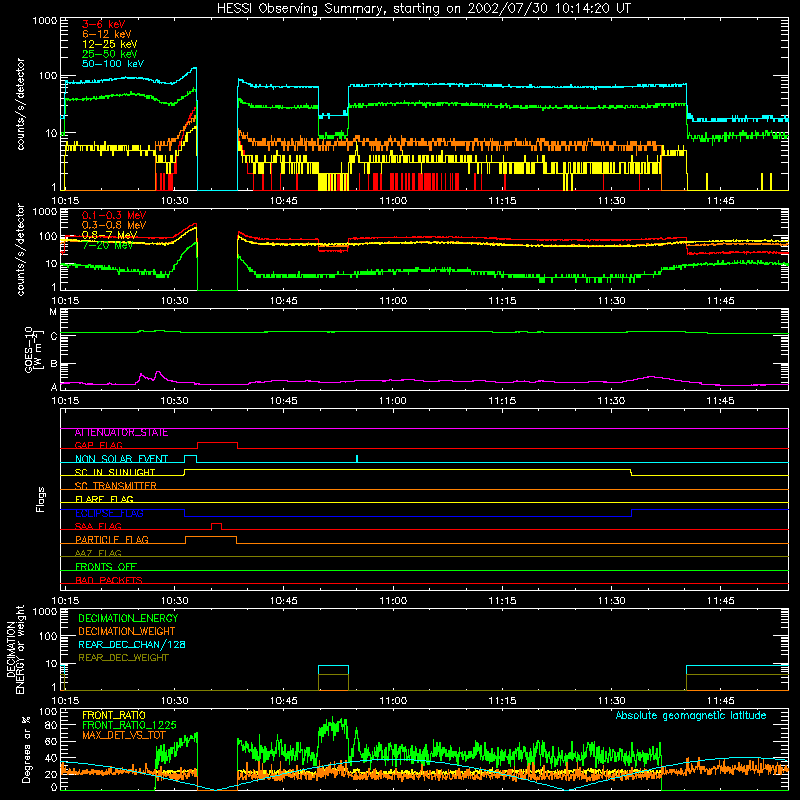
Task: Click the raised PARTICLE_FLAG pulse segment
Action: click(211, 537)
